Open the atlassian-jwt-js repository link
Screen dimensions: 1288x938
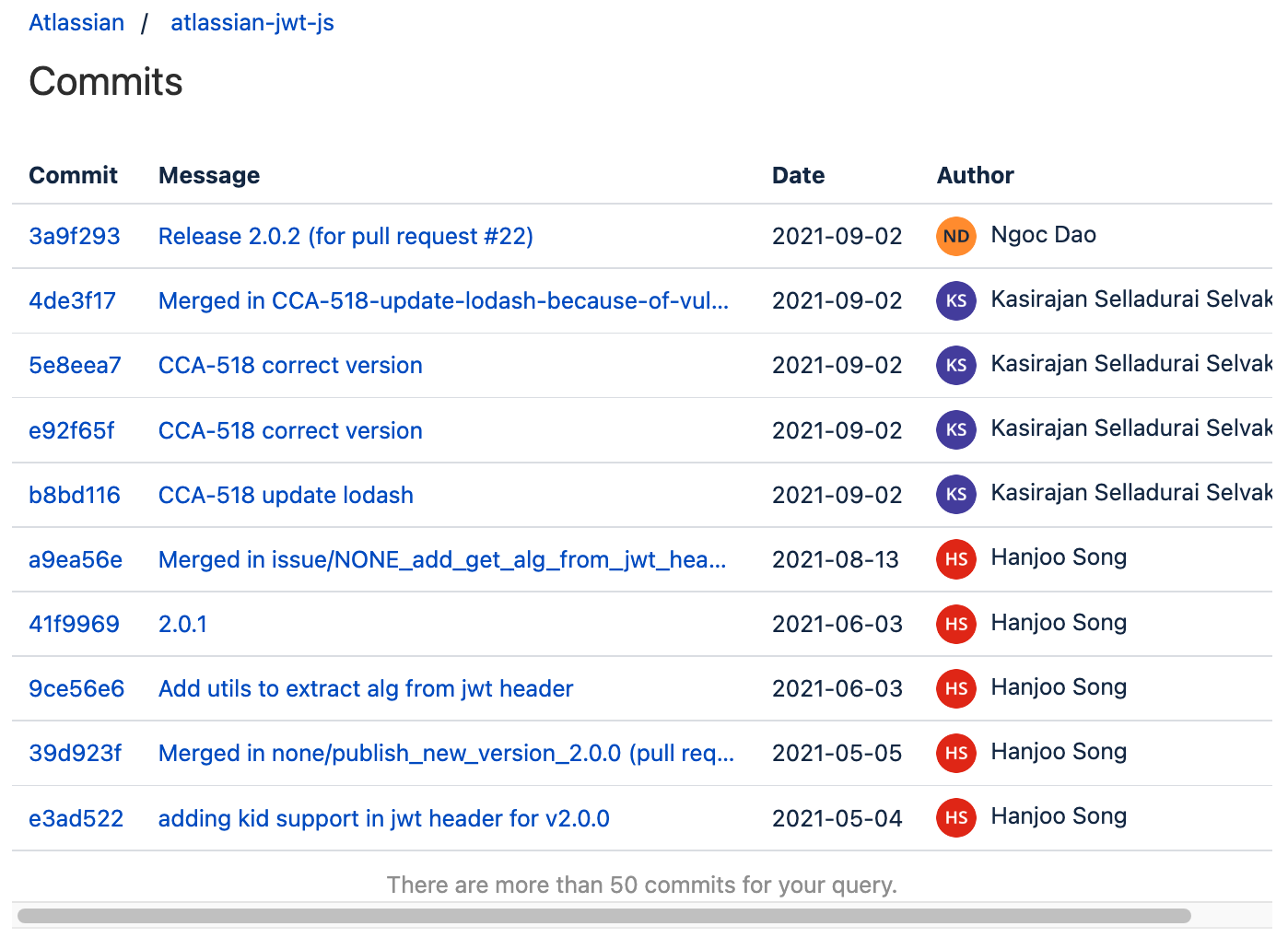pyautogui.click(x=252, y=22)
